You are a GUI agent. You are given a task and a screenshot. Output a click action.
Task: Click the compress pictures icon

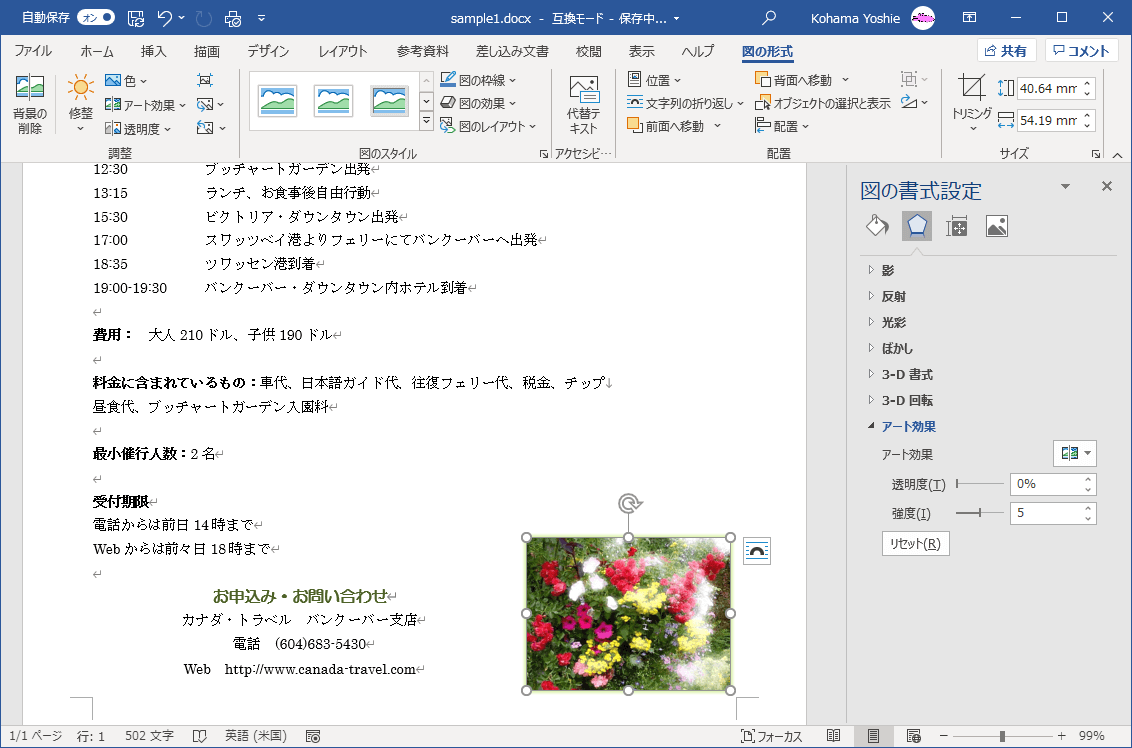coord(205,81)
